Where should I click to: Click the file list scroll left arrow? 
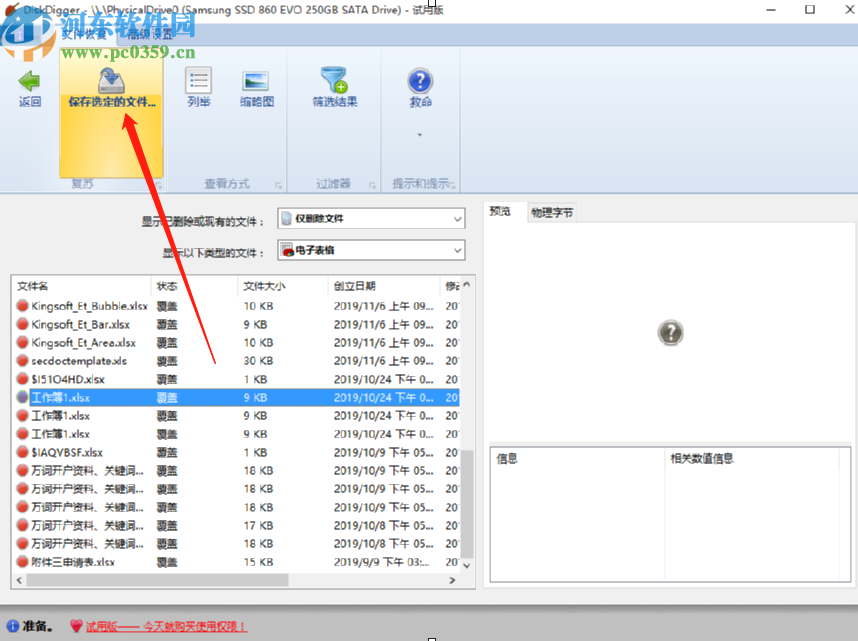[19, 580]
